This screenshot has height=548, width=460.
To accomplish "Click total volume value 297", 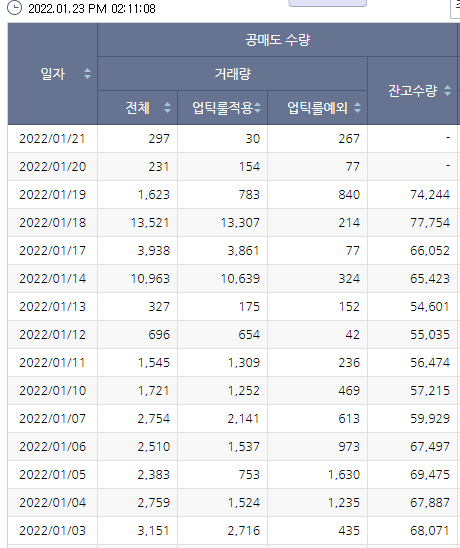I will pos(159,139).
